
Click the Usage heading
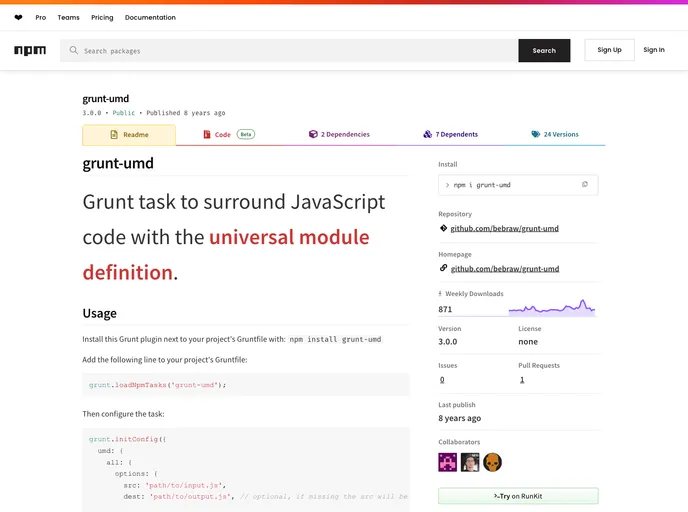tap(100, 313)
